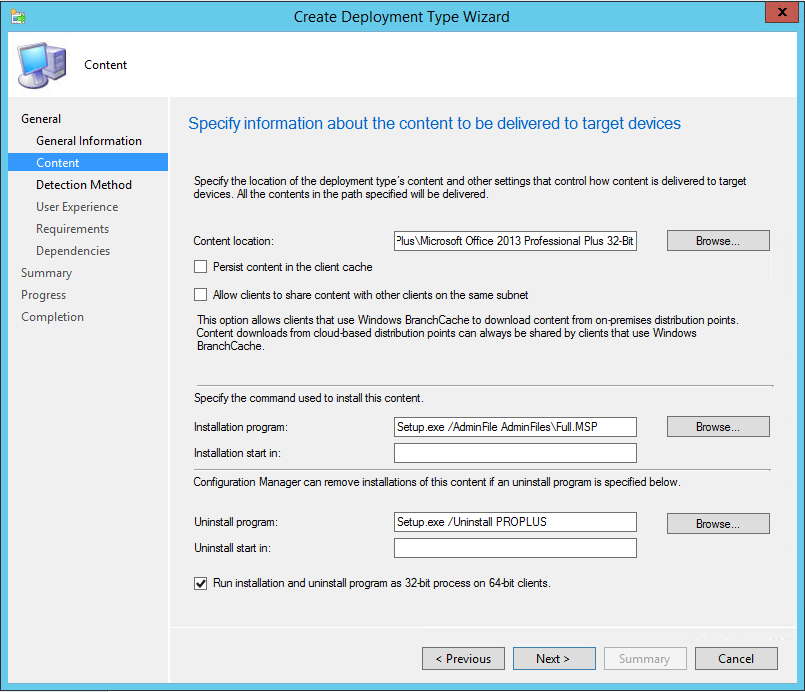
Task: Click the Installation start in field
Action: coord(515,454)
